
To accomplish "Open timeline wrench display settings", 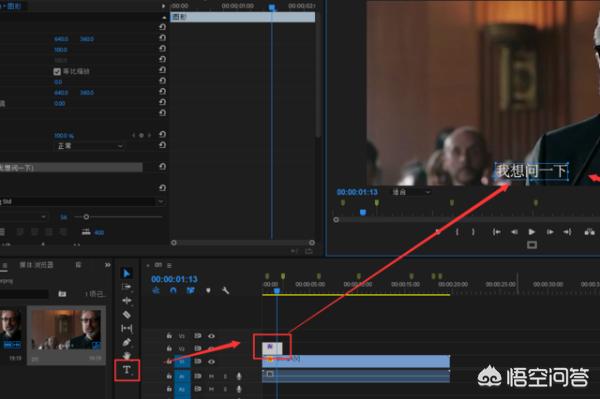I will click(225, 290).
